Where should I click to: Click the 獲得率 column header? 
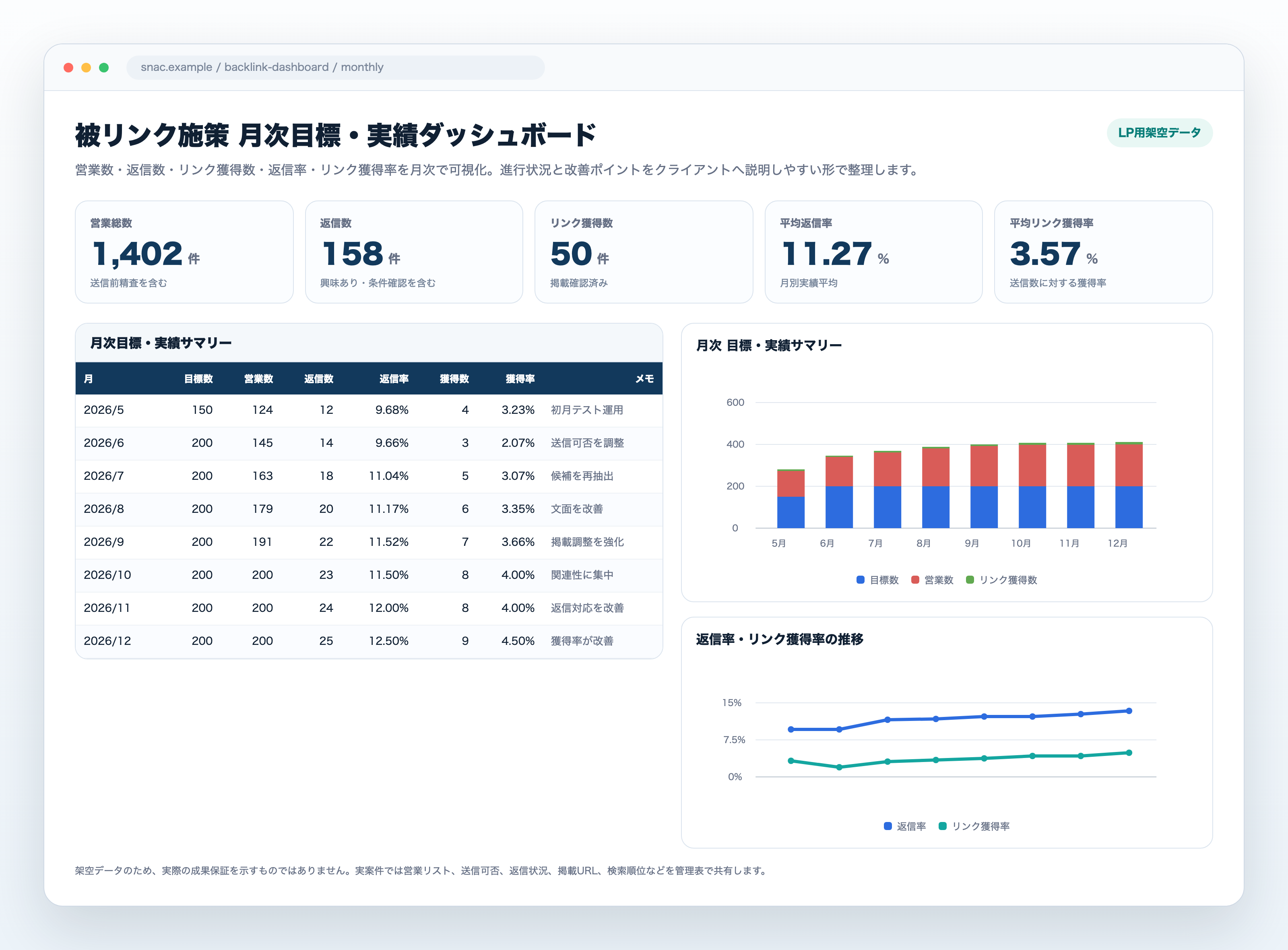(520, 378)
